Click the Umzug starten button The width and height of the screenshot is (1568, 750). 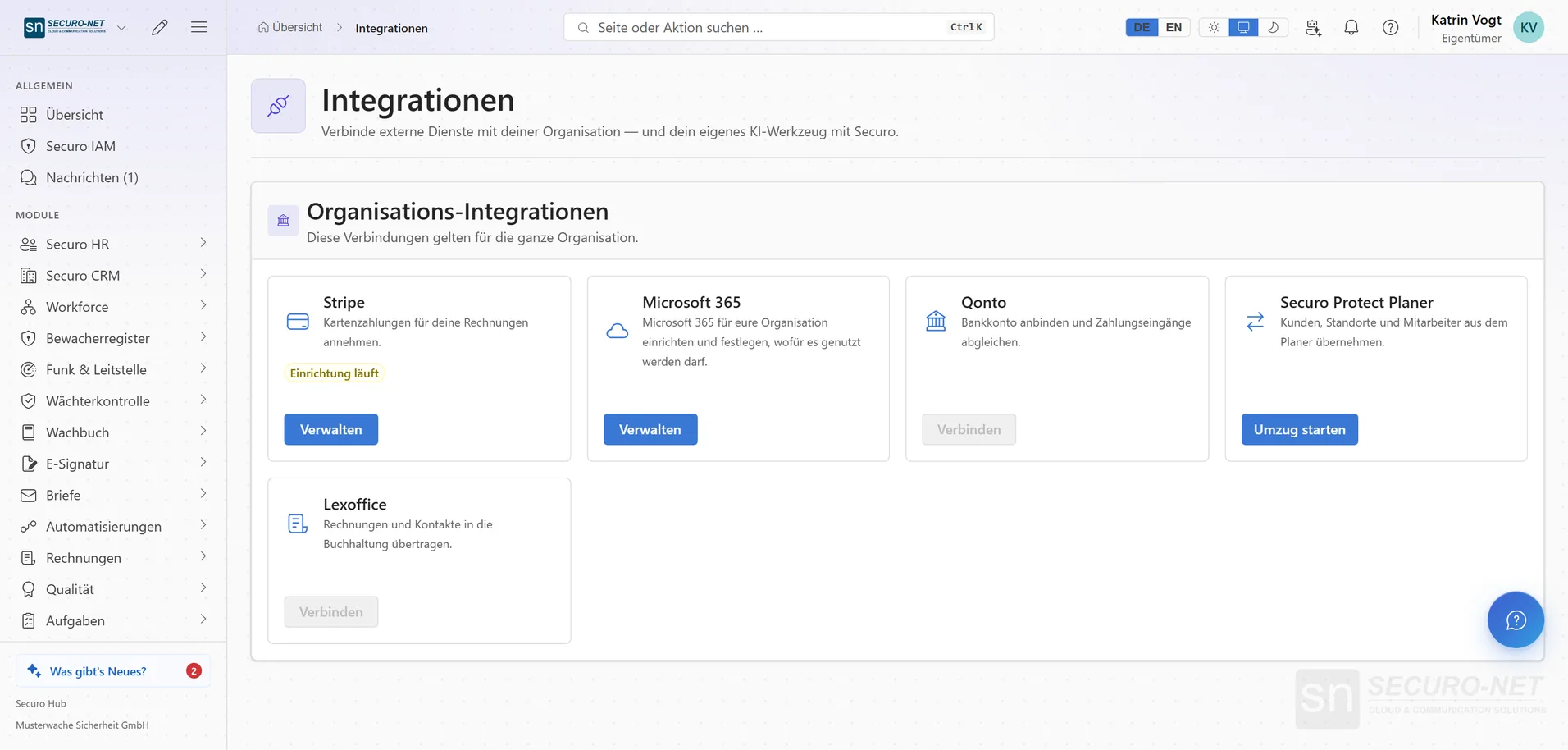tap(1300, 429)
